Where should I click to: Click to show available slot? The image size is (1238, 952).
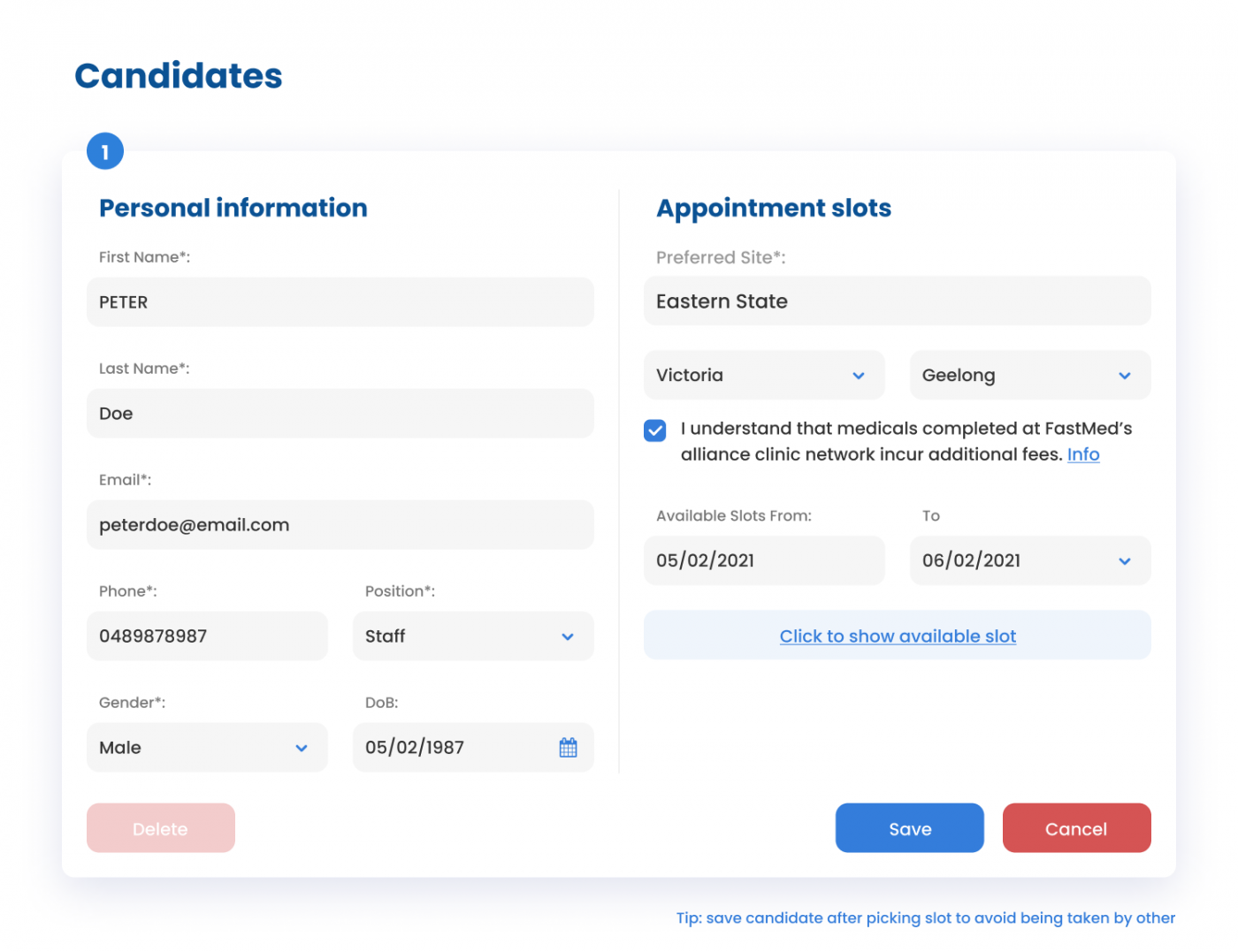coord(898,636)
